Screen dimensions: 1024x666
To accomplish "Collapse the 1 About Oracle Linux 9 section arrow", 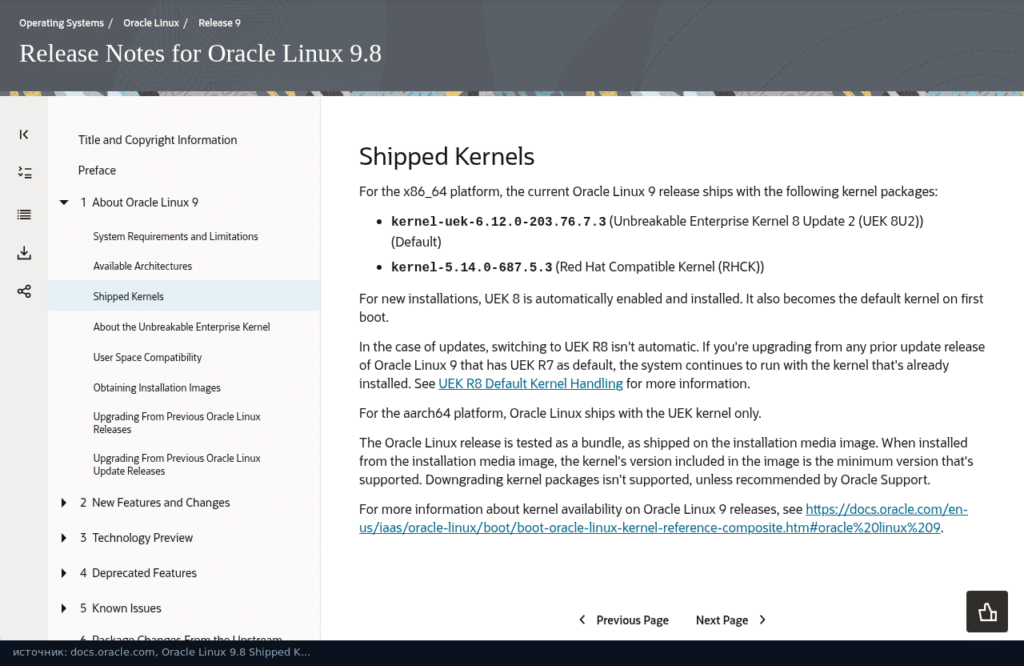I will [x=64, y=202].
